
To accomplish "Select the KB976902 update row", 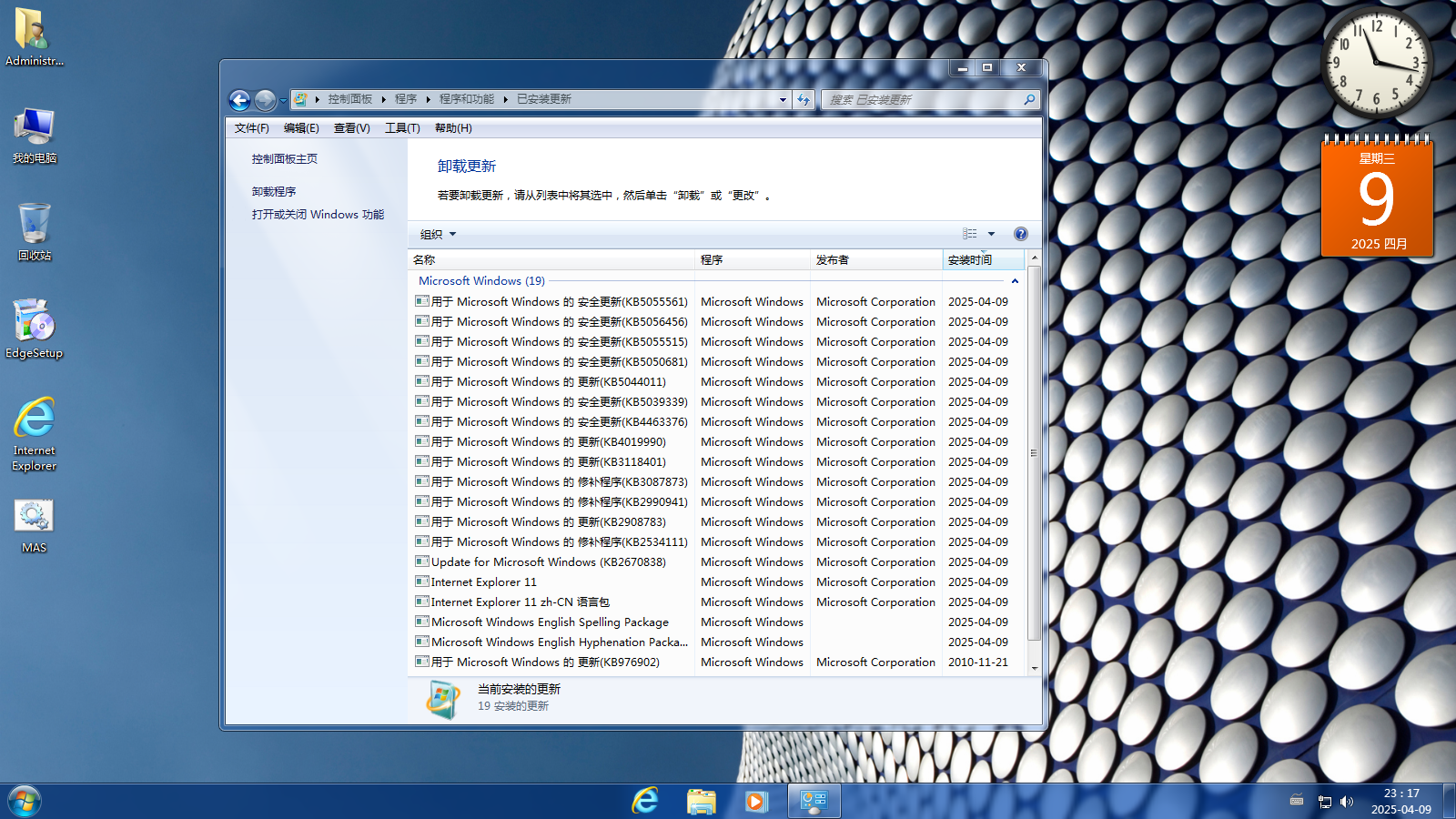I will 717,662.
